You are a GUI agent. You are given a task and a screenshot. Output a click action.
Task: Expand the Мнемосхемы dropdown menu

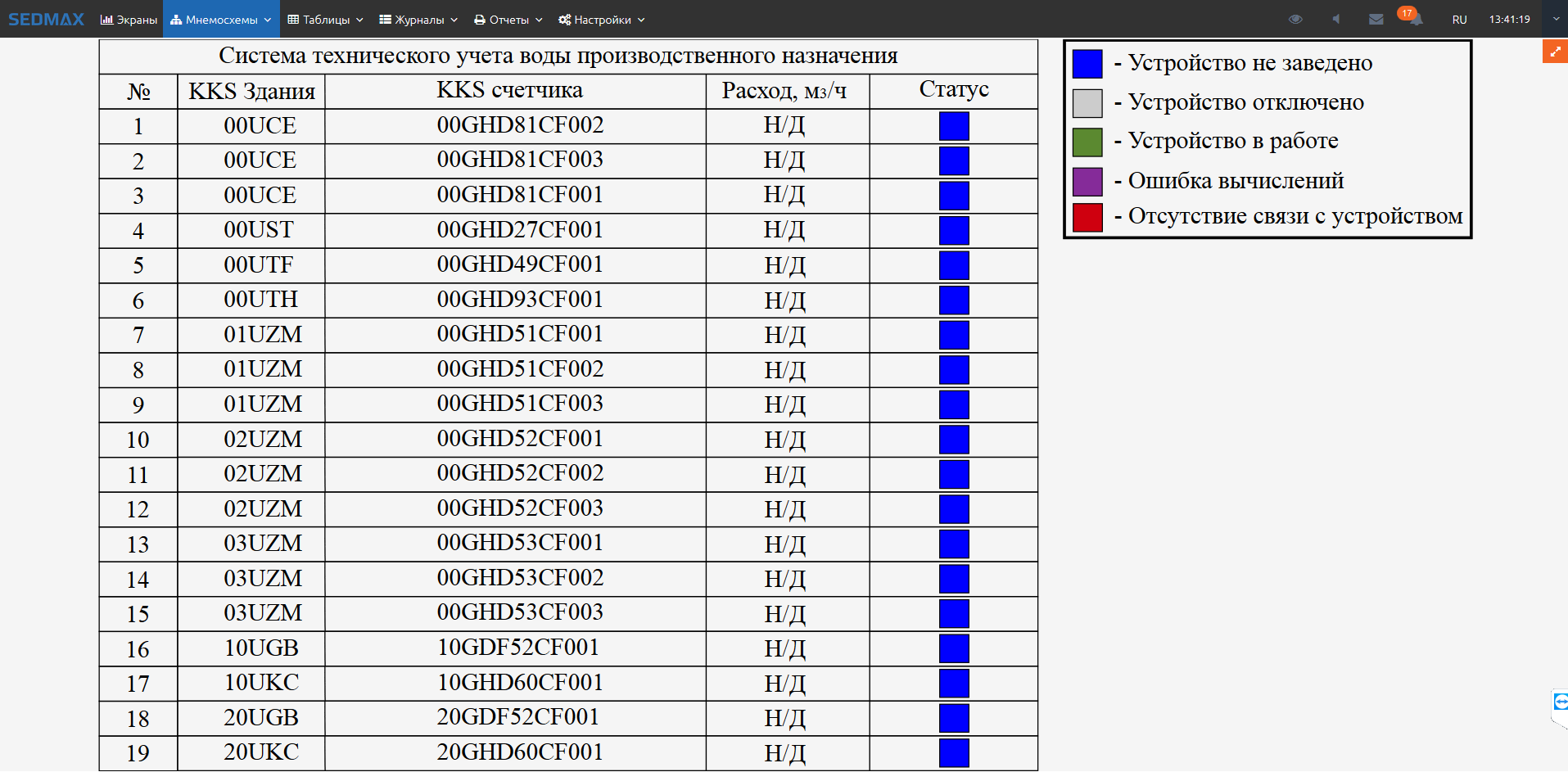pos(220,20)
